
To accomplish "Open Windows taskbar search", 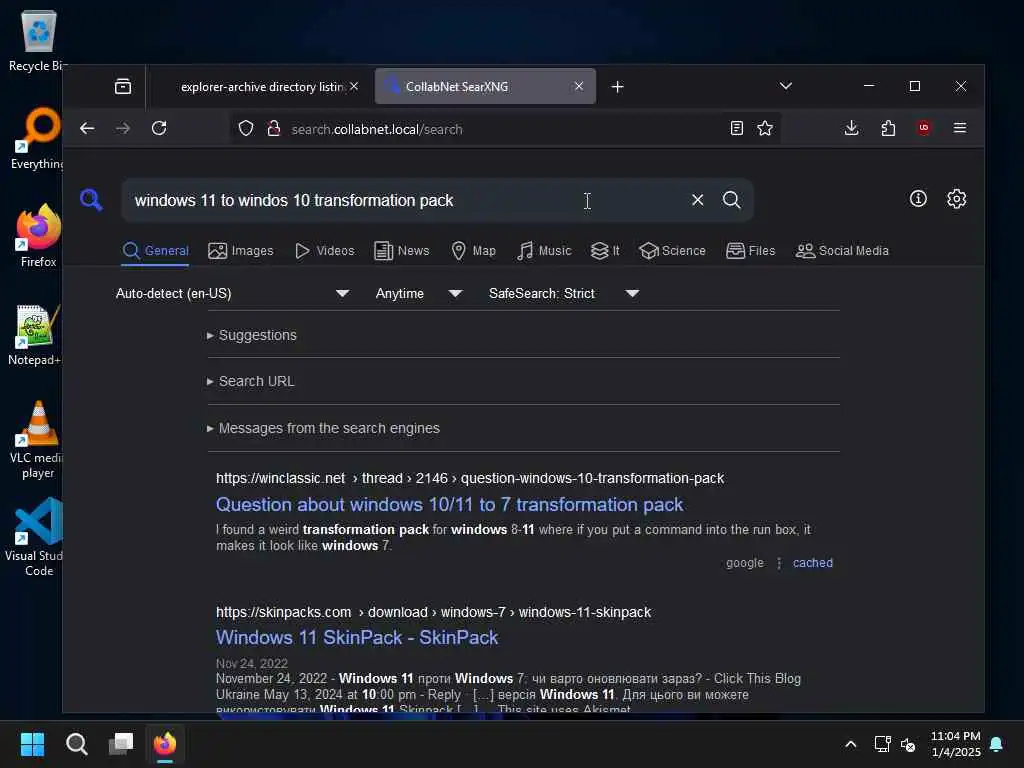I will pyautogui.click(x=76, y=743).
